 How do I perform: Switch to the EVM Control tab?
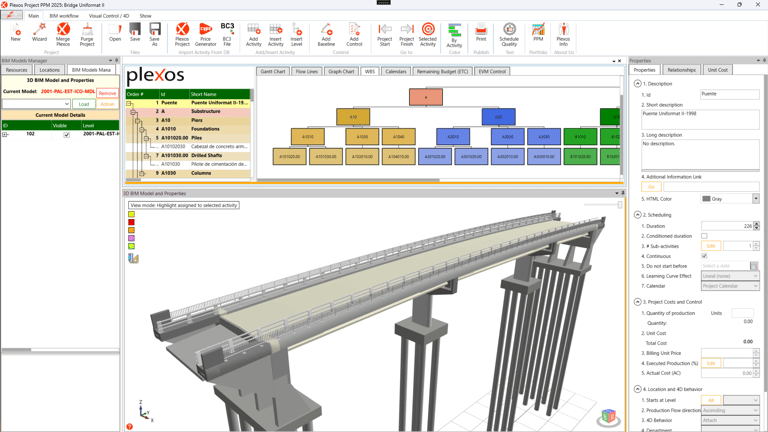(x=492, y=72)
